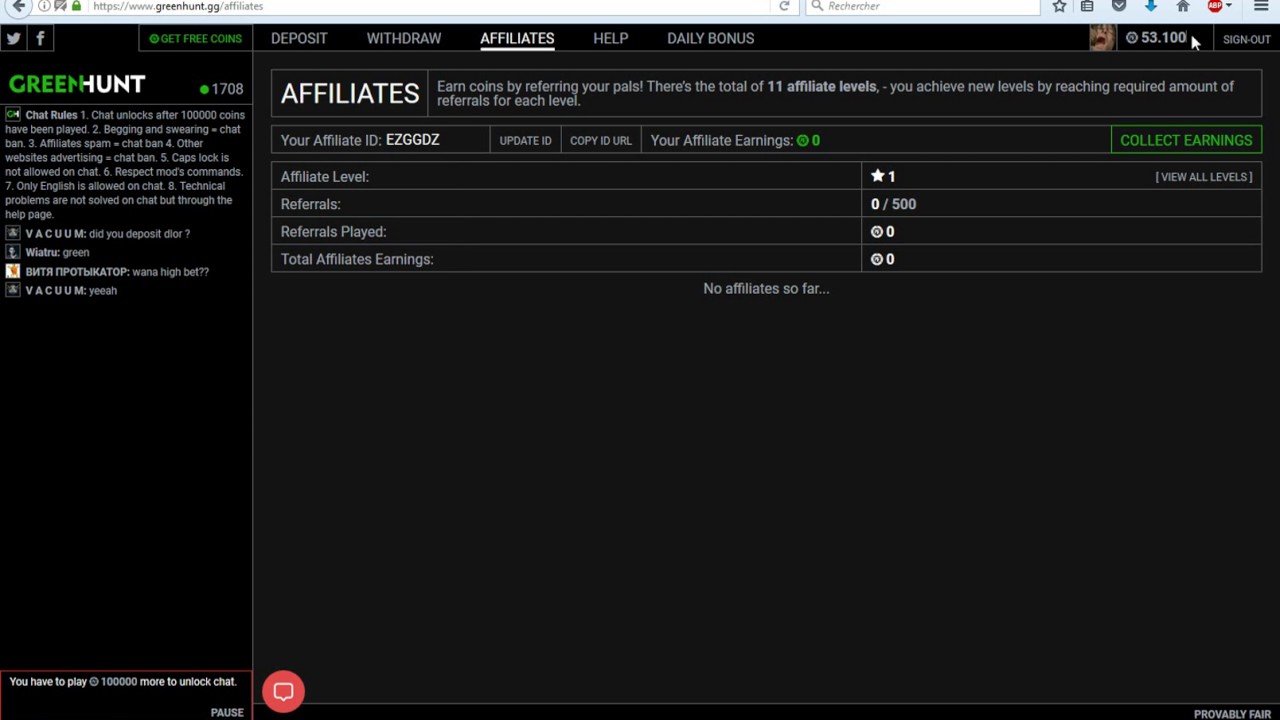Open the Help tab
The width and height of the screenshot is (1280, 720).
point(610,38)
